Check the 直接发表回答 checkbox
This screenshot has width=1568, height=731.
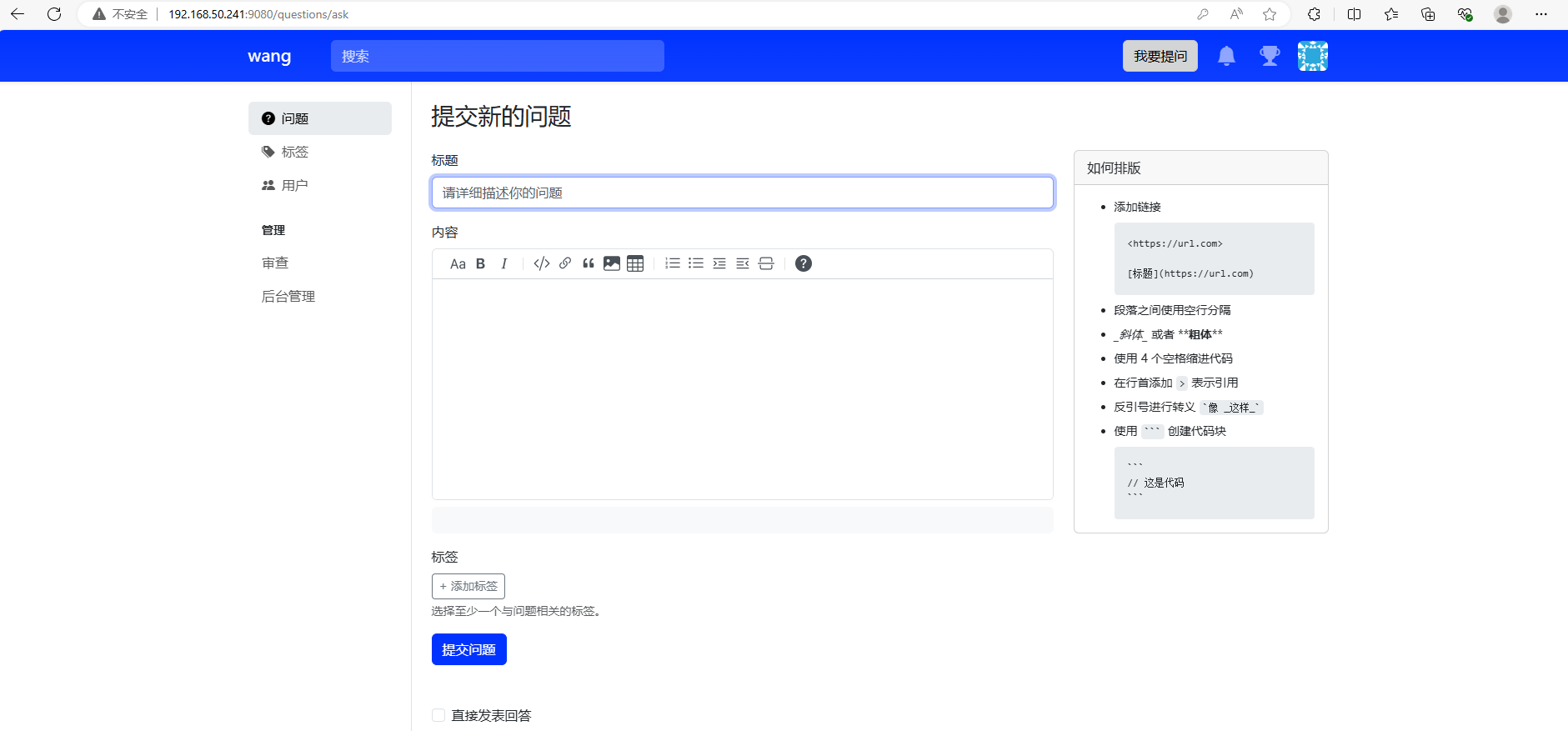438,715
